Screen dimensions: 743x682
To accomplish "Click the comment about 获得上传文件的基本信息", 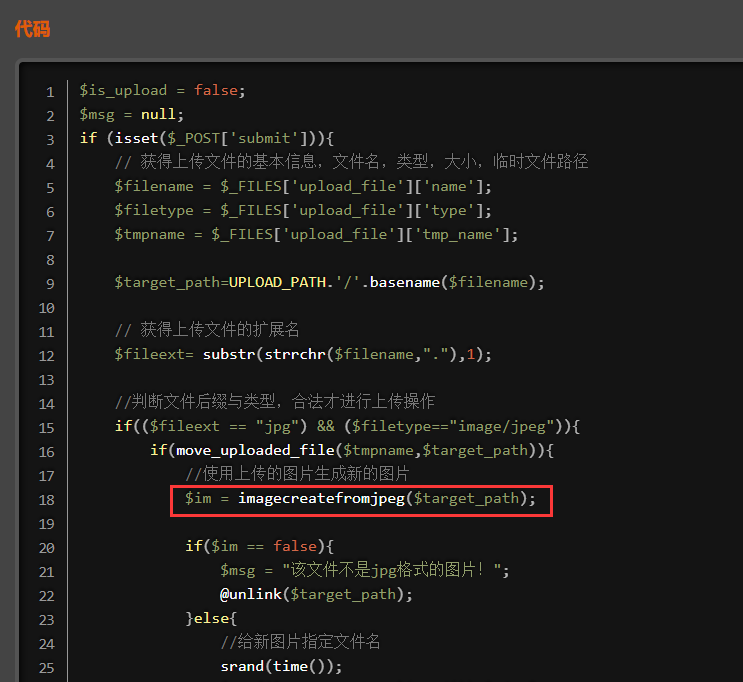I will pyautogui.click(x=351, y=162).
